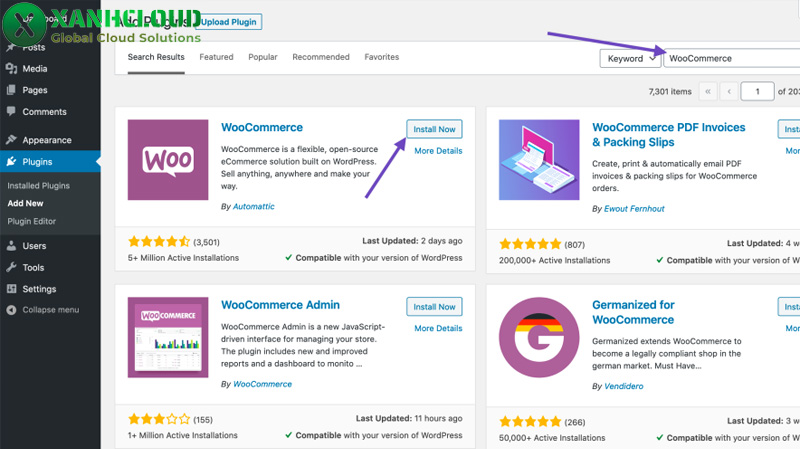Click the Upload Plugin button
This screenshot has width=800, height=449.
coord(229,22)
